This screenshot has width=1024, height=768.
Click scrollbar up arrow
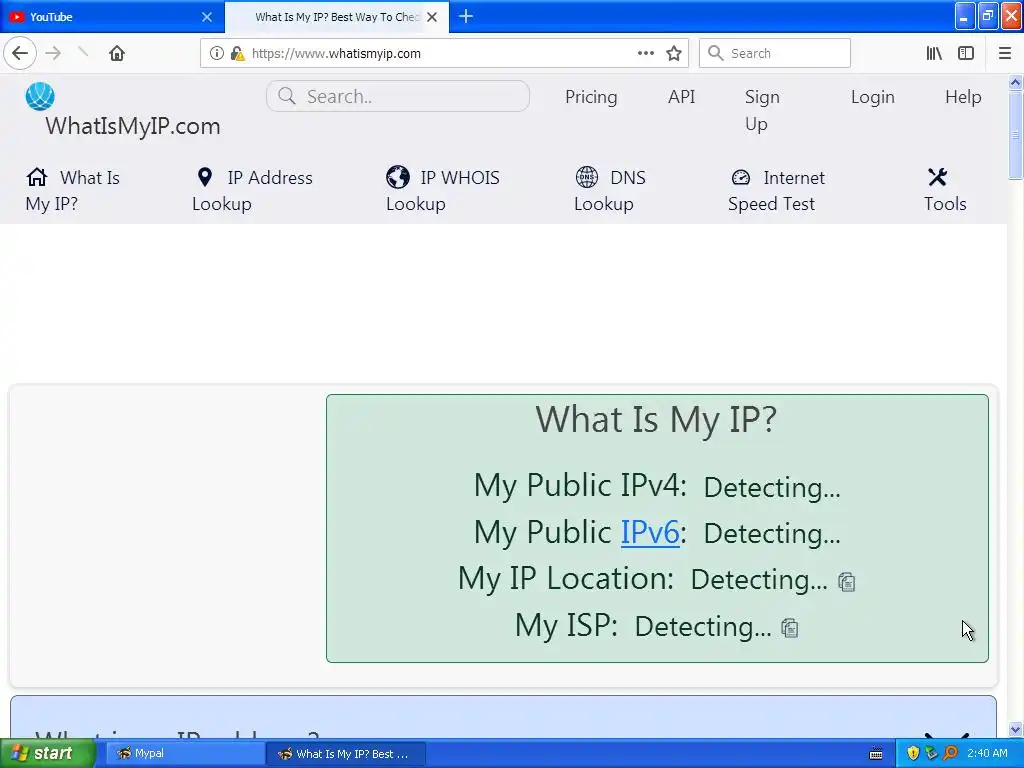1015,82
